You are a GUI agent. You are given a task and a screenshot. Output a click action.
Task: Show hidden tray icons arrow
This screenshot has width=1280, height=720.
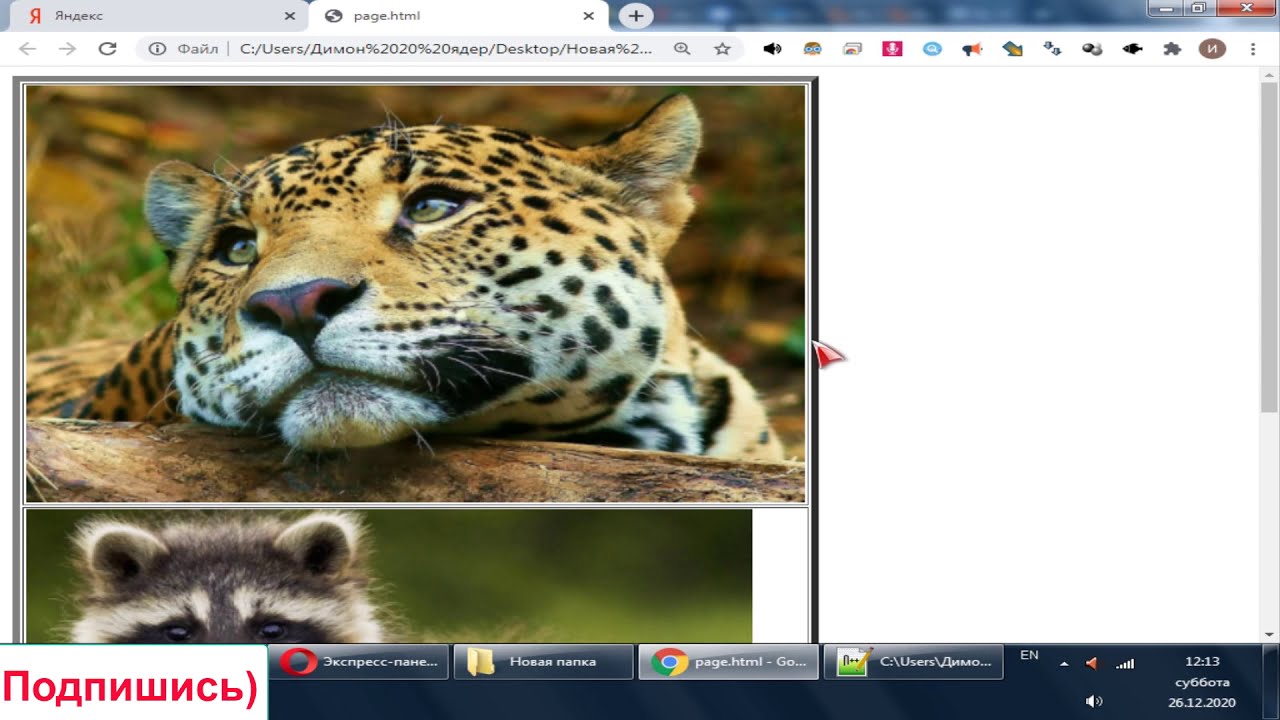pos(1064,663)
